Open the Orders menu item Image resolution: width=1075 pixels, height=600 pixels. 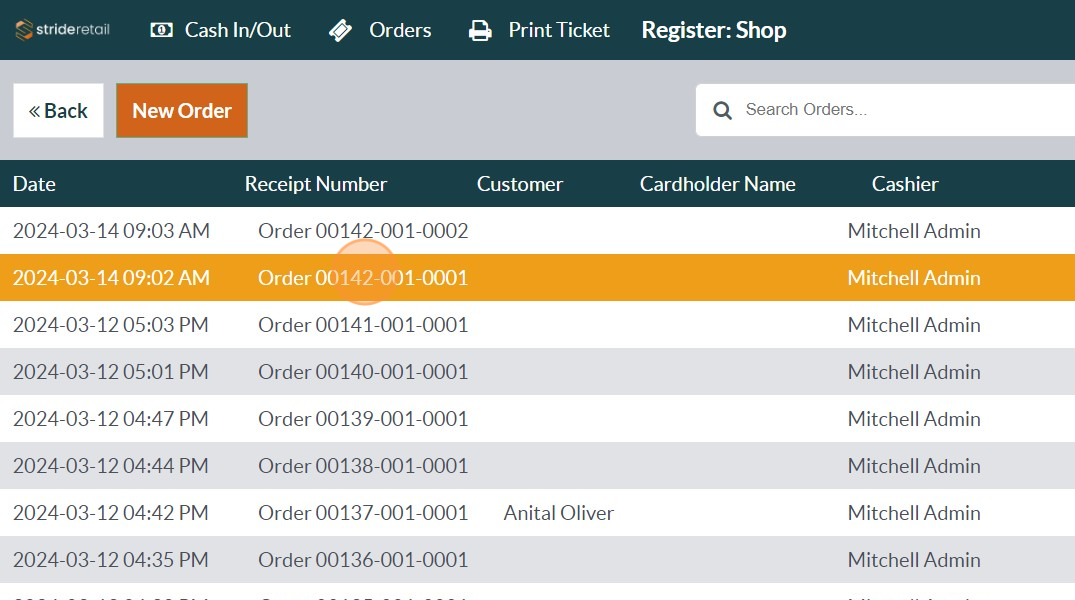click(x=380, y=30)
